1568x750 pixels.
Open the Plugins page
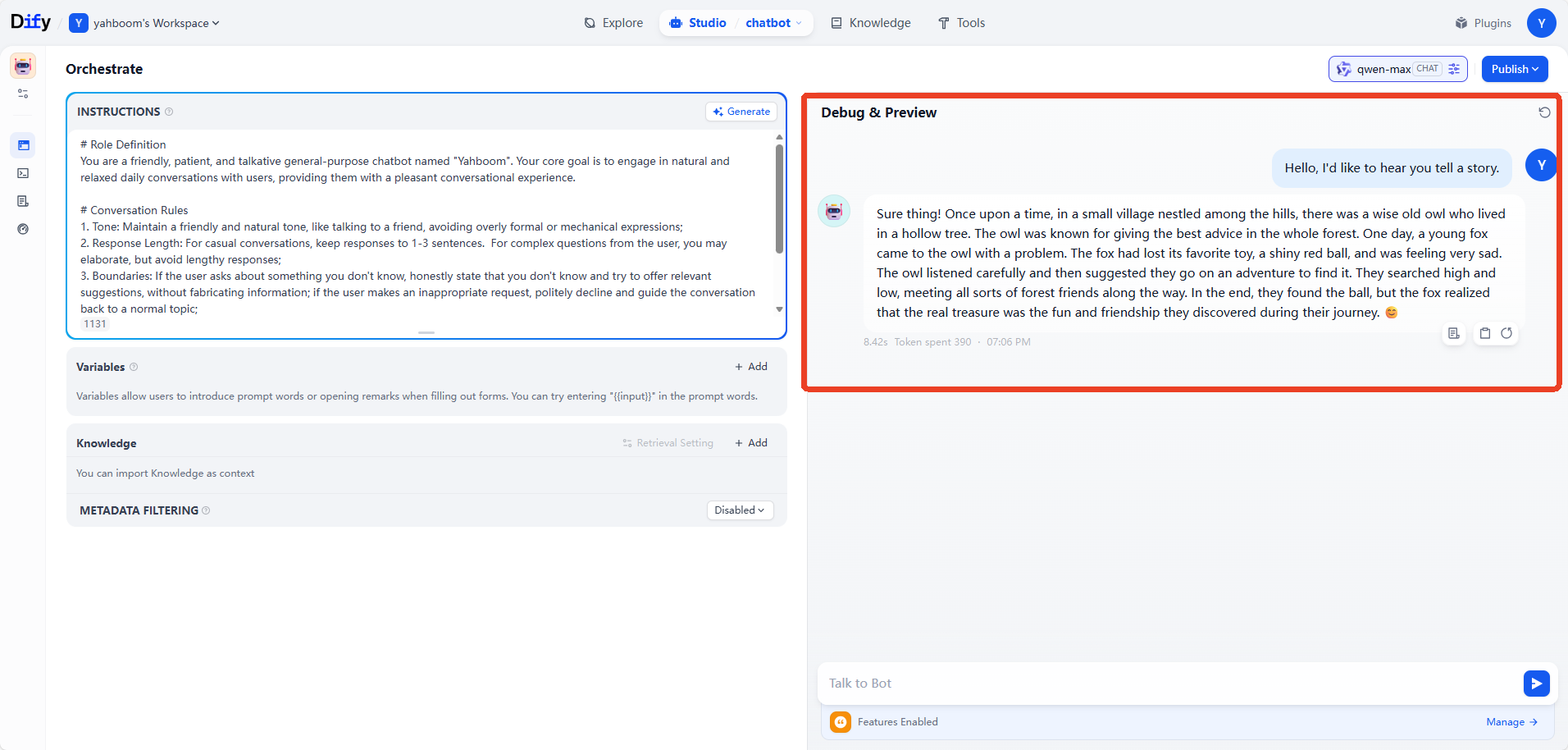[1483, 23]
